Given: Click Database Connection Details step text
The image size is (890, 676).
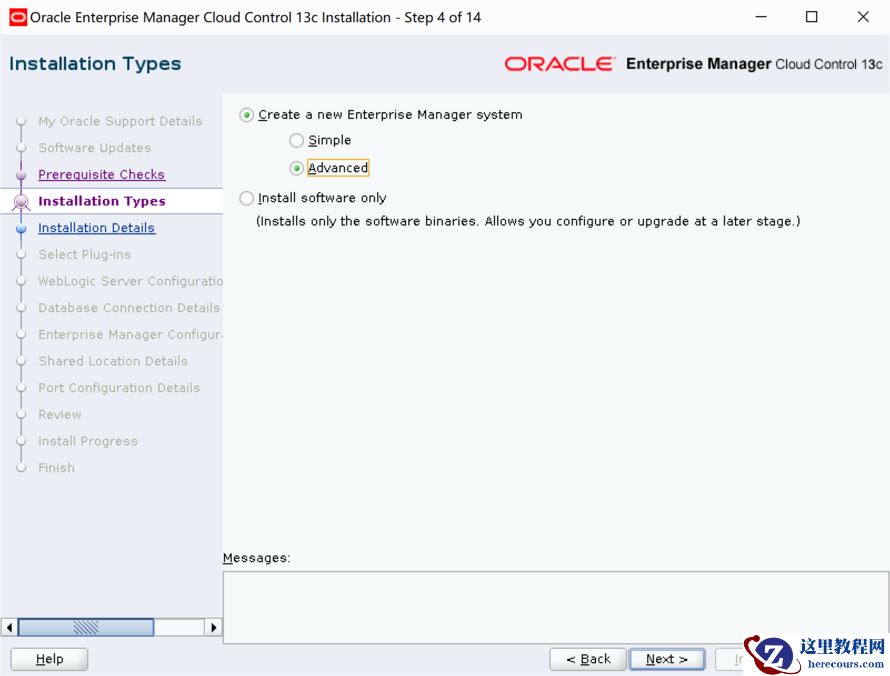Looking at the screenshot, I should [129, 308].
